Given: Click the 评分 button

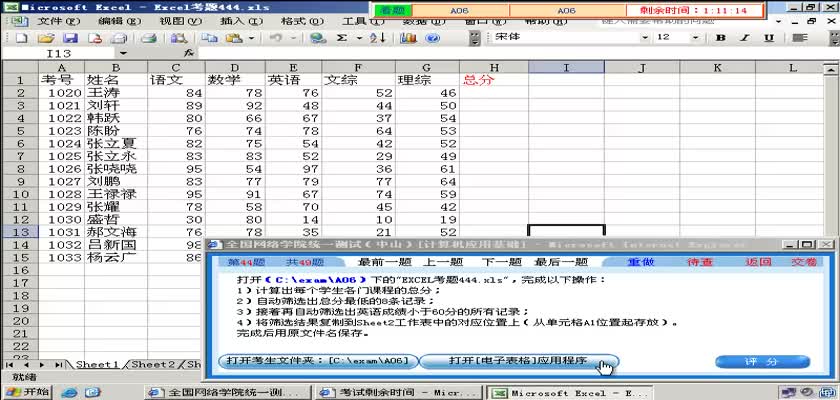Looking at the screenshot, I should tap(762, 362).
